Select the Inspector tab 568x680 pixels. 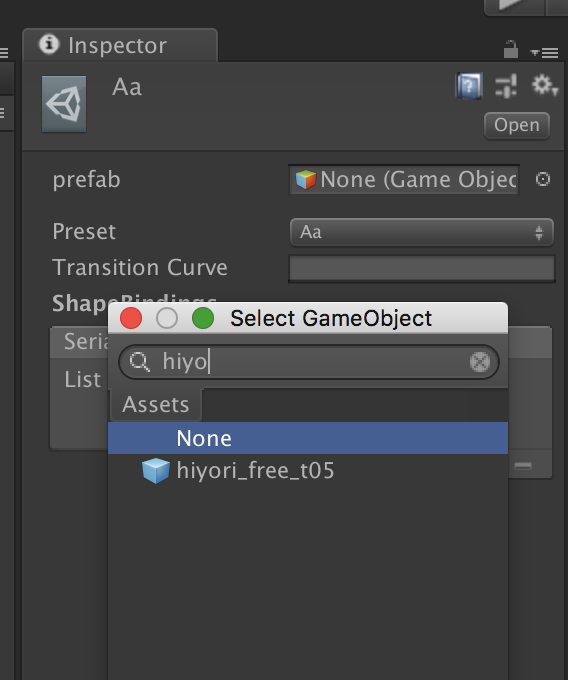click(120, 45)
